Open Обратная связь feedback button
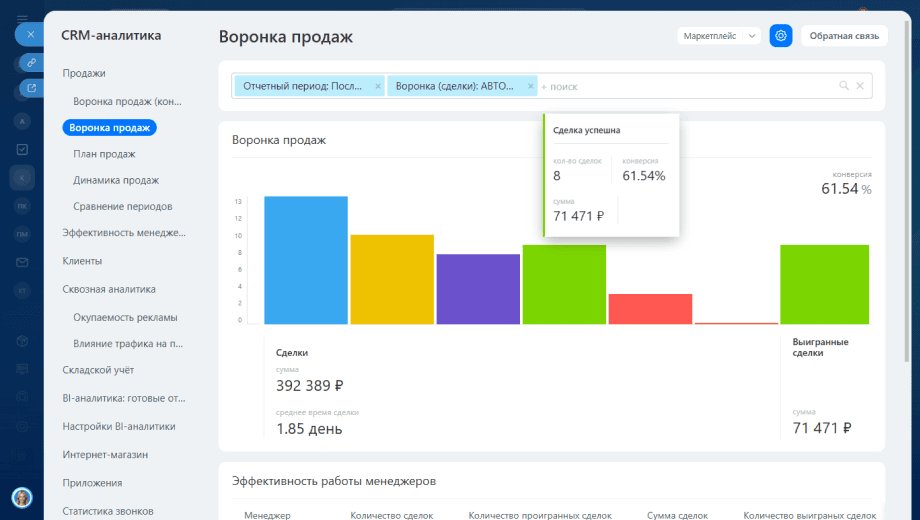 [844, 36]
